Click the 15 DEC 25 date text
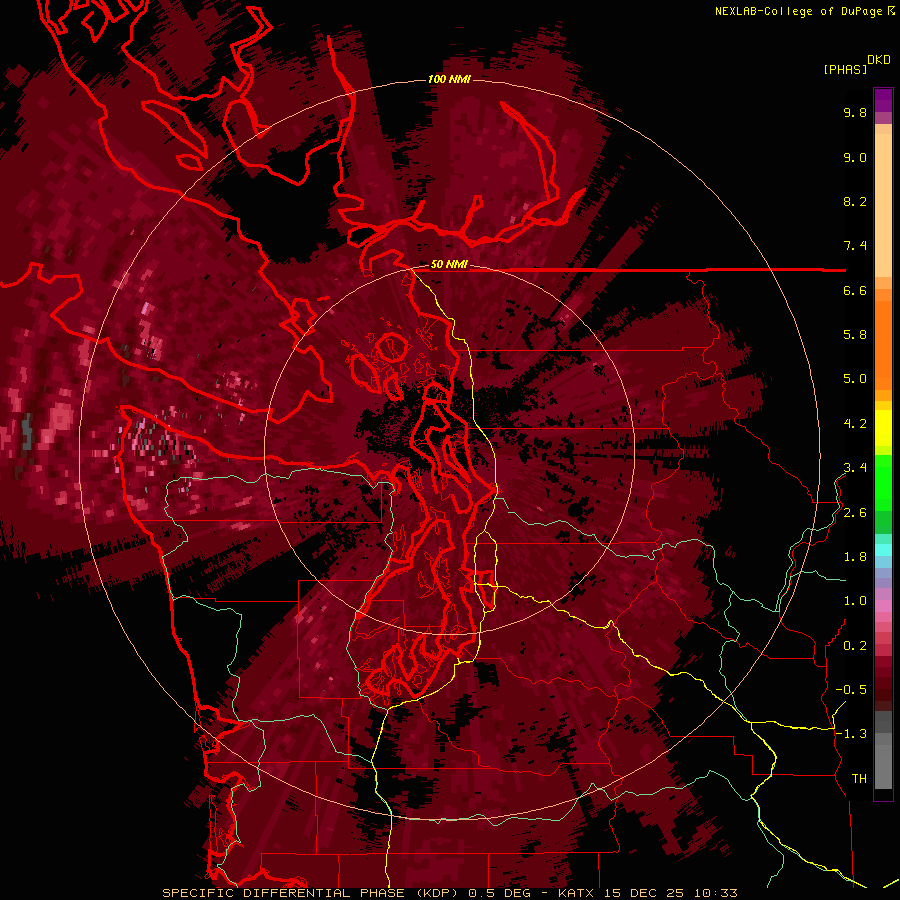The image size is (900, 900). [x=645, y=893]
